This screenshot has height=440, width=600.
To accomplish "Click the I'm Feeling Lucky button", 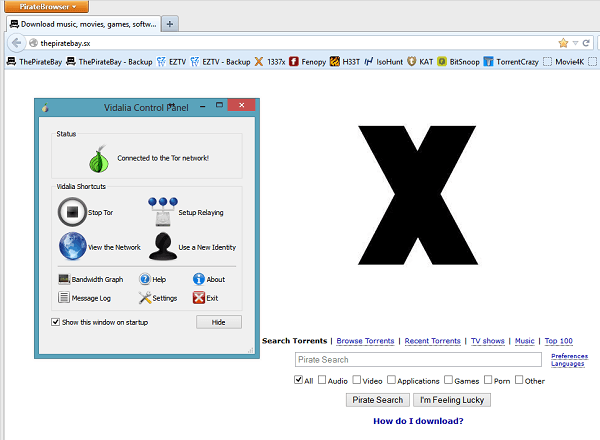I will coord(452,400).
